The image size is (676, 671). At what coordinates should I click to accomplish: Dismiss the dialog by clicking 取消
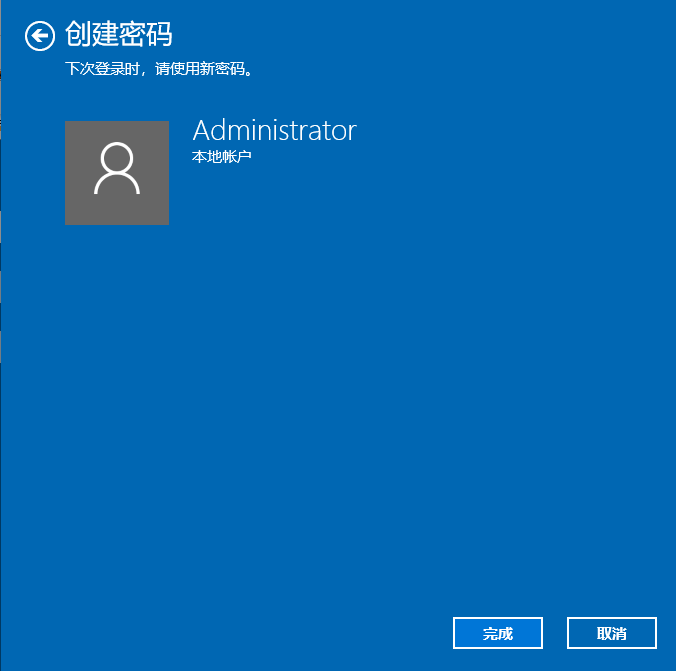pos(611,633)
